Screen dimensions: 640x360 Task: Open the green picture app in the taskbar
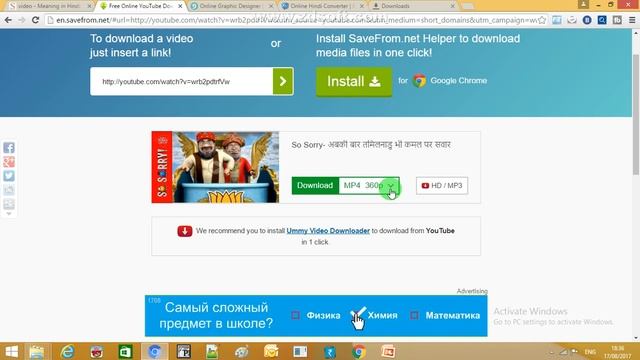point(212,351)
